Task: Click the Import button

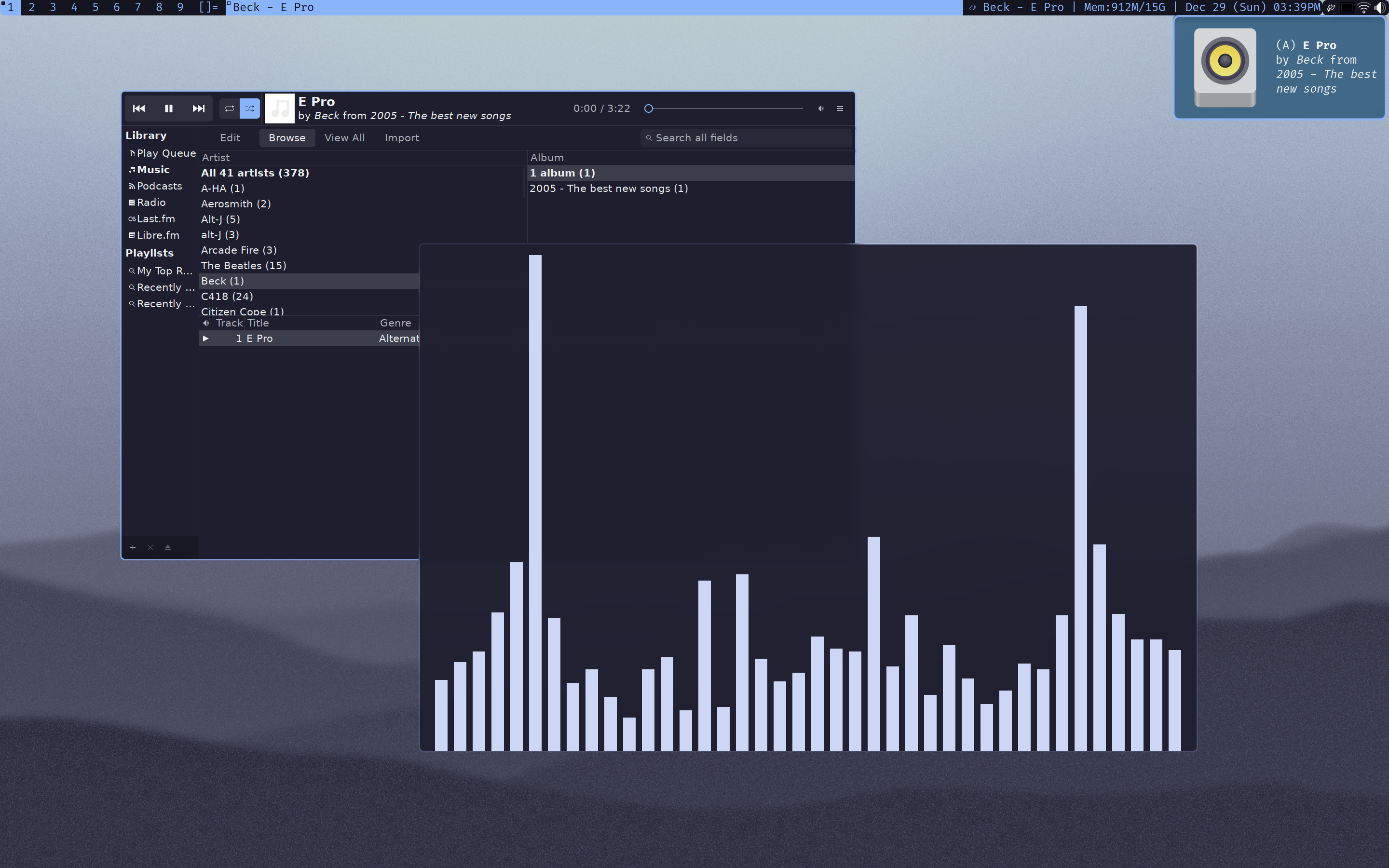Action: click(402, 138)
